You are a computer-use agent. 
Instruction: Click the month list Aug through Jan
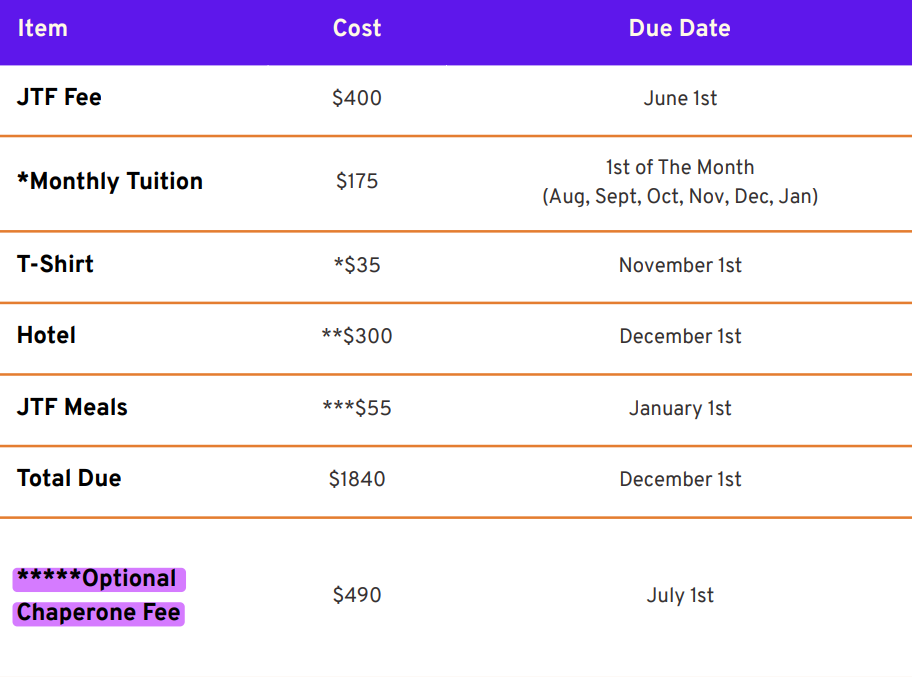(680, 196)
